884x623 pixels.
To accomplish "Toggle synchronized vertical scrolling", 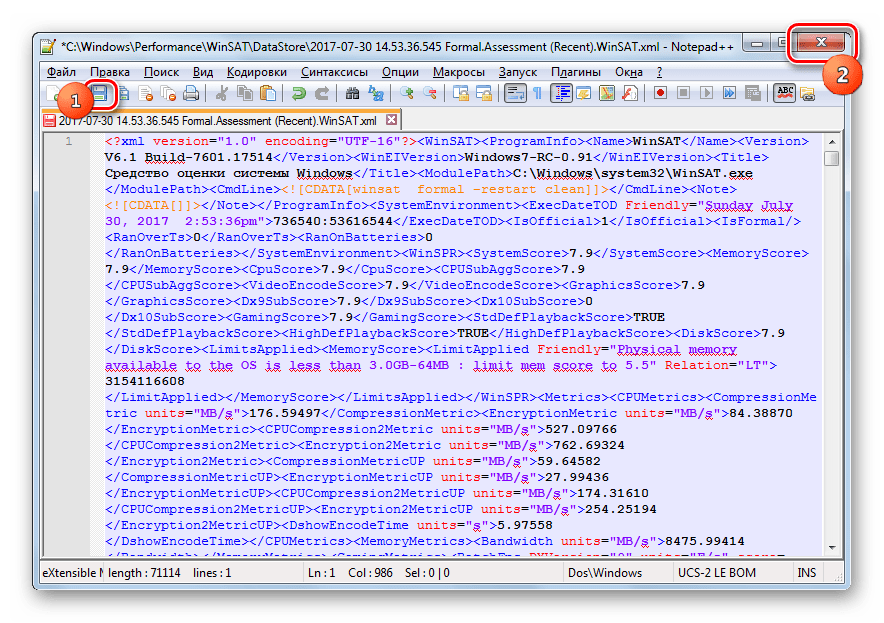I will [461, 93].
